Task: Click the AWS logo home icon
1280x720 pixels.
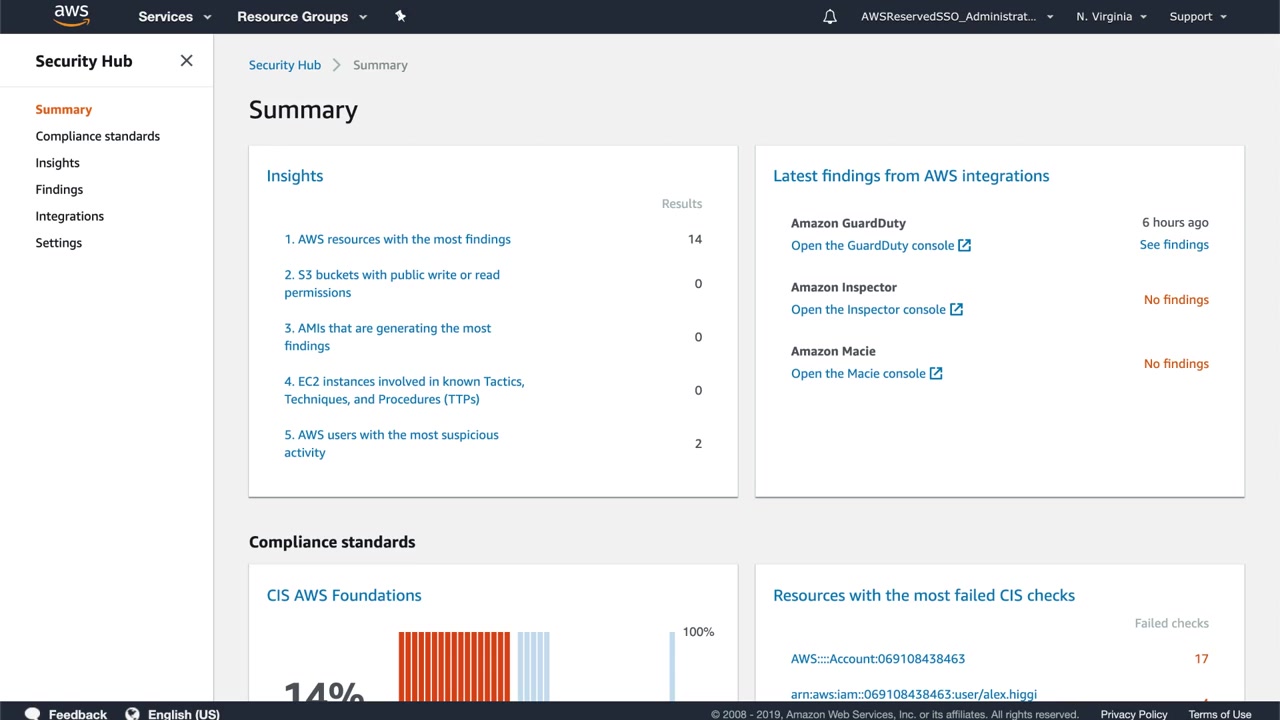Action: tap(71, 16)
